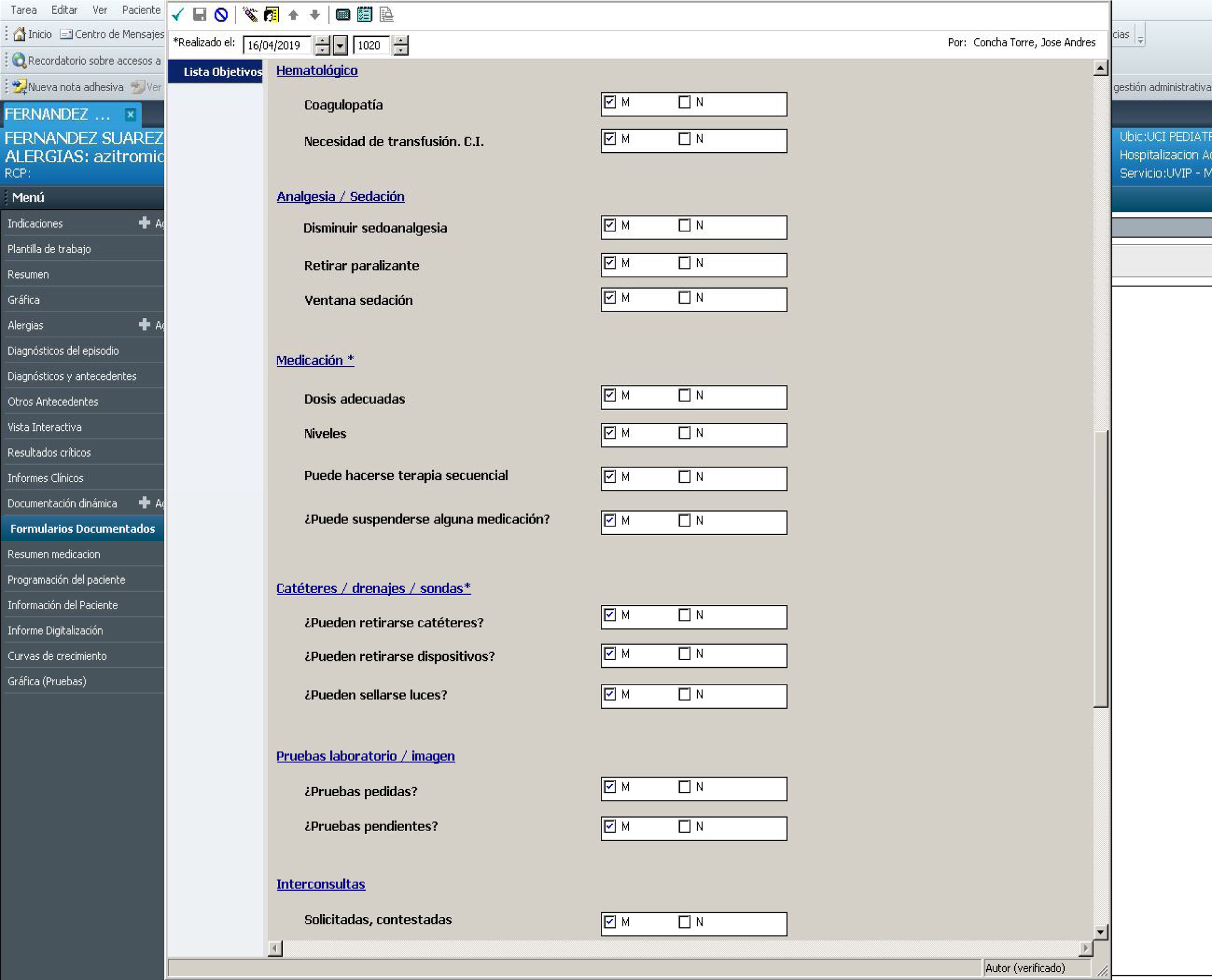The image size is (1212, 980).
Task: Check N for ¿Pruebas pendientes?
Action: (x=684, y=826)
